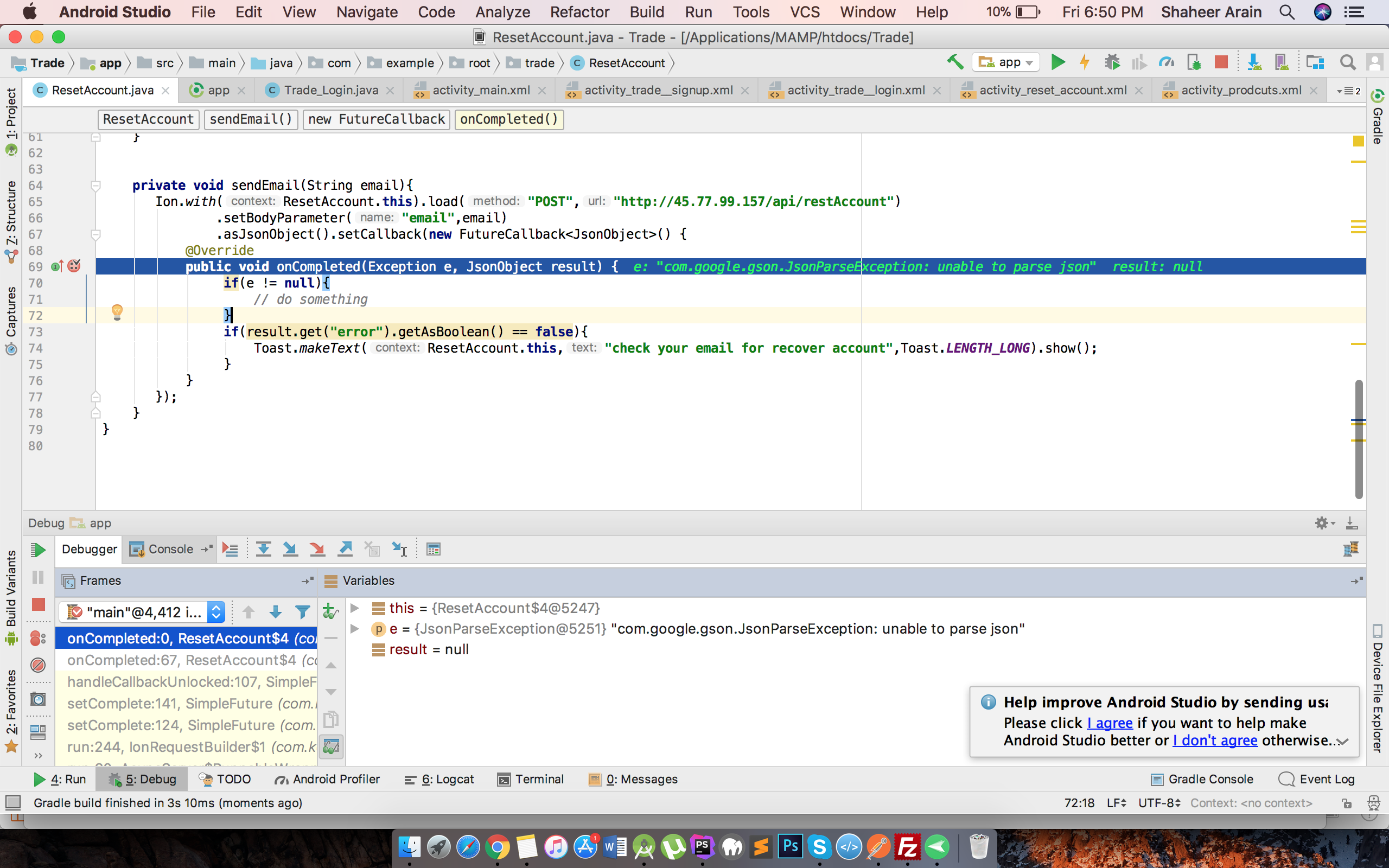
Task: Stop the app with red square toolbar icon
Action: pyautogui.click(x=1221, y=62)
